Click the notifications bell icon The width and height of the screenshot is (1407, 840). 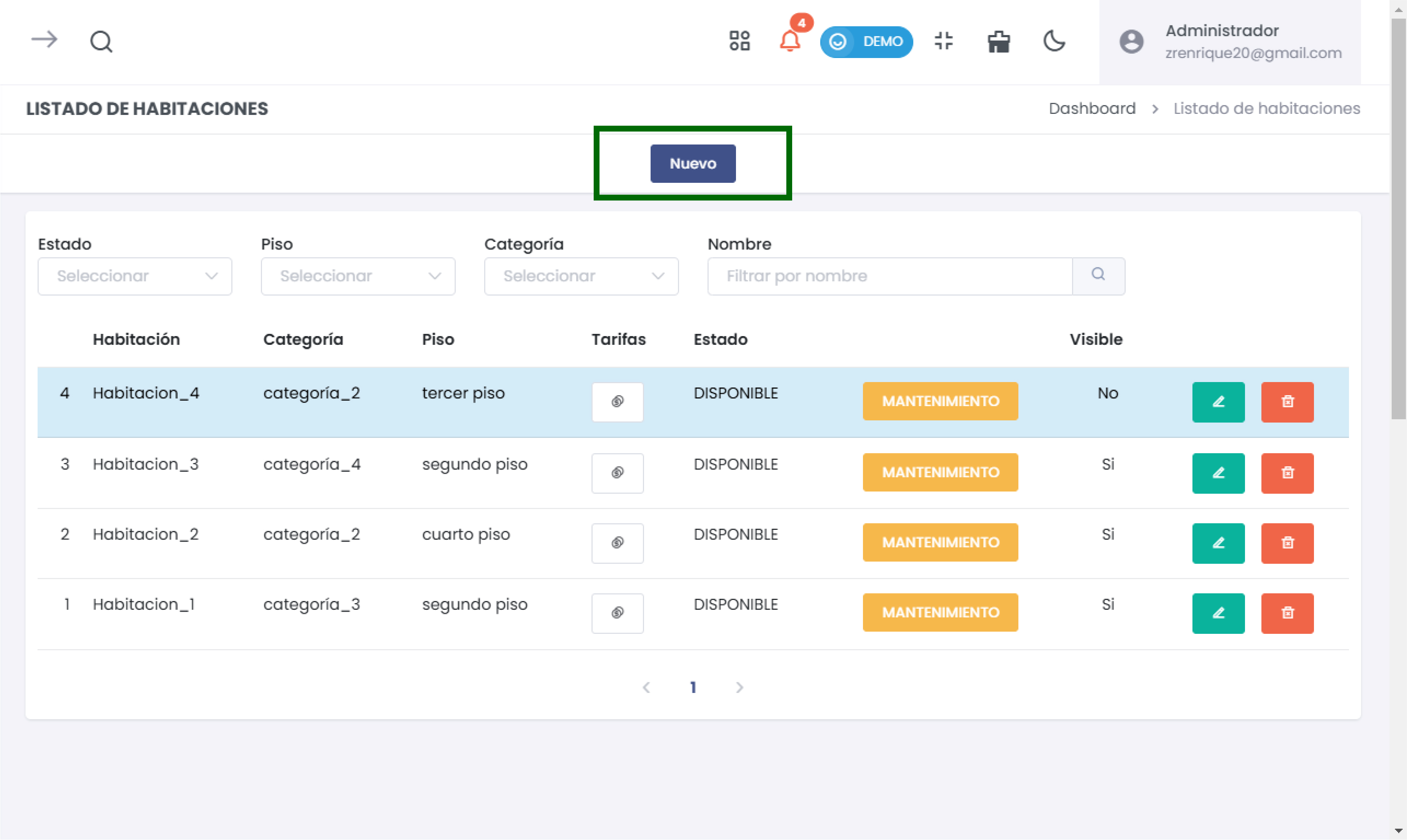(790, 41)
